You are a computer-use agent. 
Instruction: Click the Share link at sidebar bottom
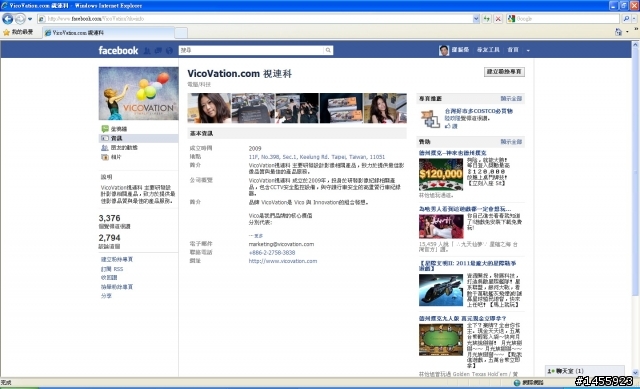[x=106, y=296]
